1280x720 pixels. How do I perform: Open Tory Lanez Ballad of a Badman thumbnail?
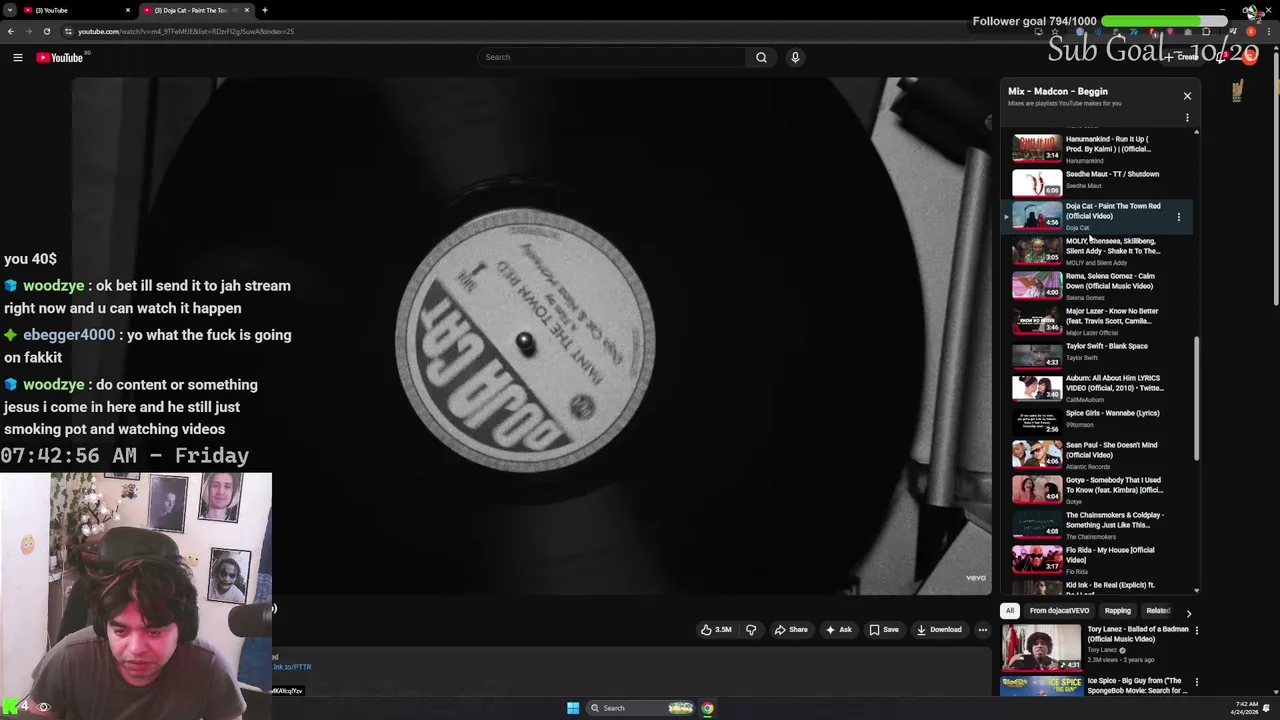coord(1041,648)
